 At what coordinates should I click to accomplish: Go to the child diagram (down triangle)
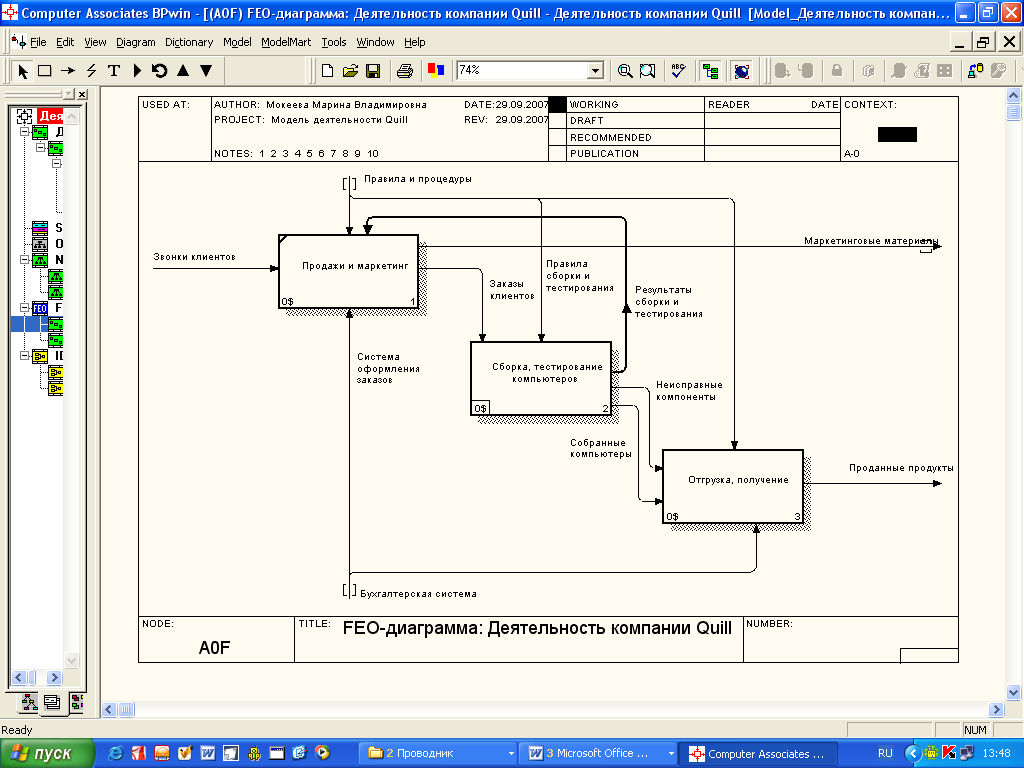pos(206,71)
